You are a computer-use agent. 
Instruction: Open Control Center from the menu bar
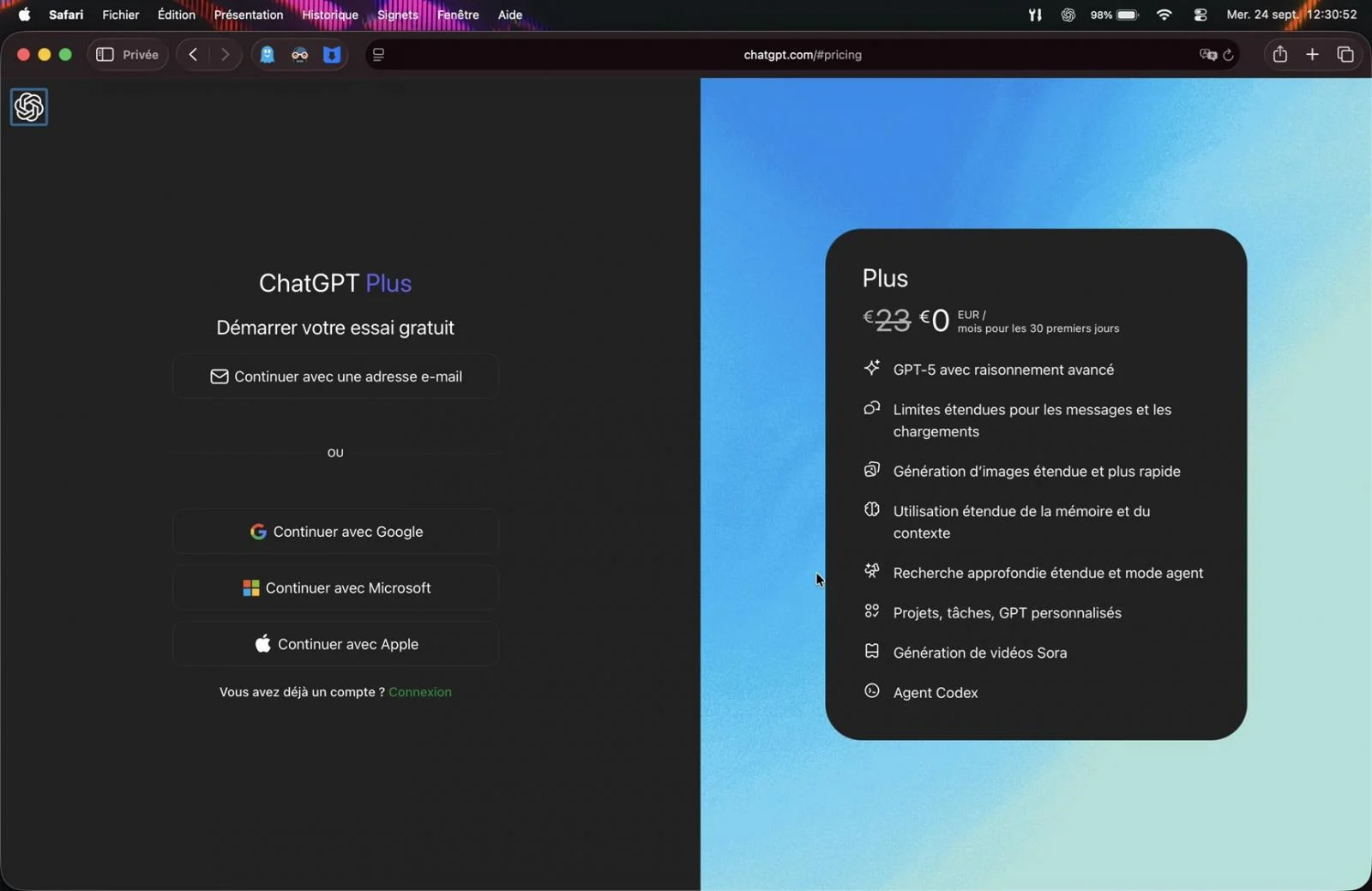coord(1200,14)
